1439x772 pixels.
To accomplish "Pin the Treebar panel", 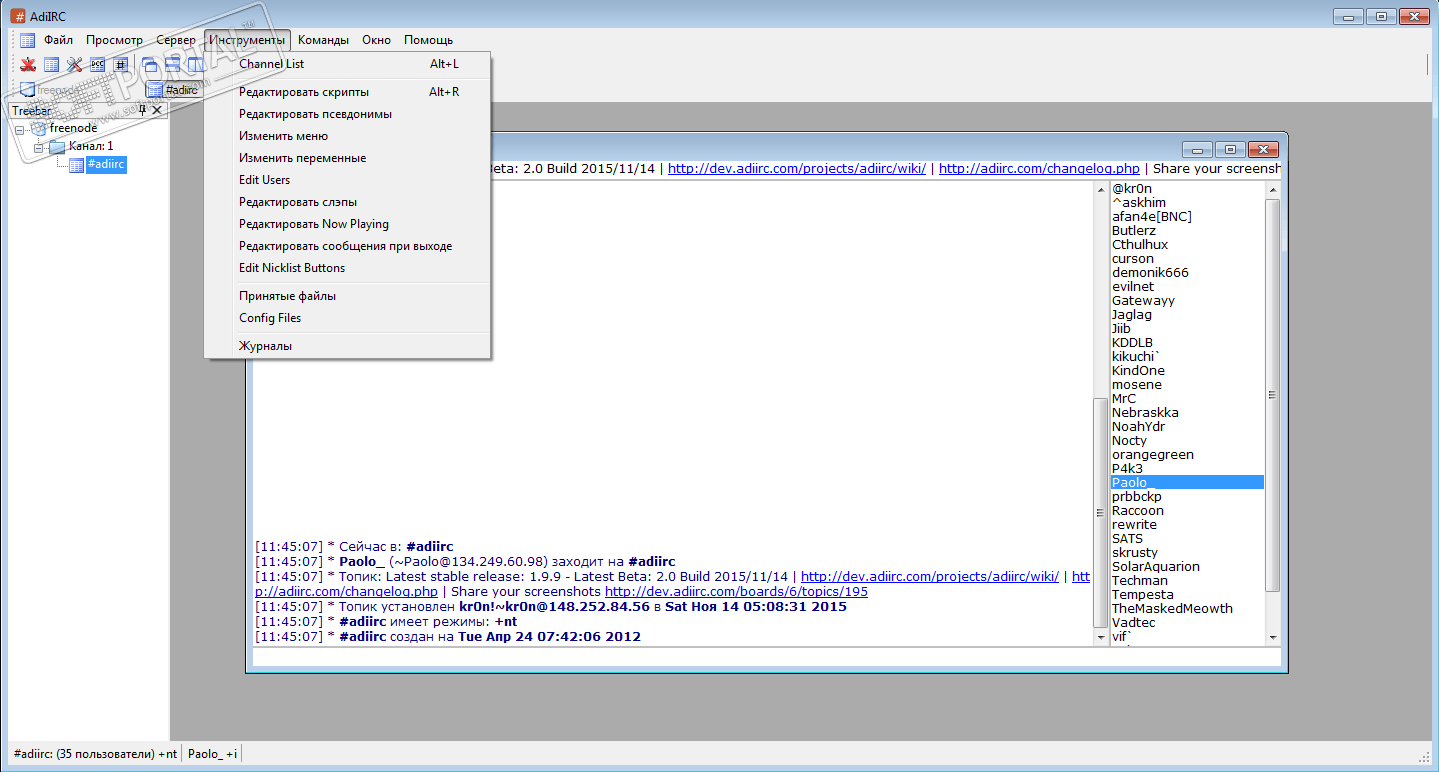I will click(142, 110).
